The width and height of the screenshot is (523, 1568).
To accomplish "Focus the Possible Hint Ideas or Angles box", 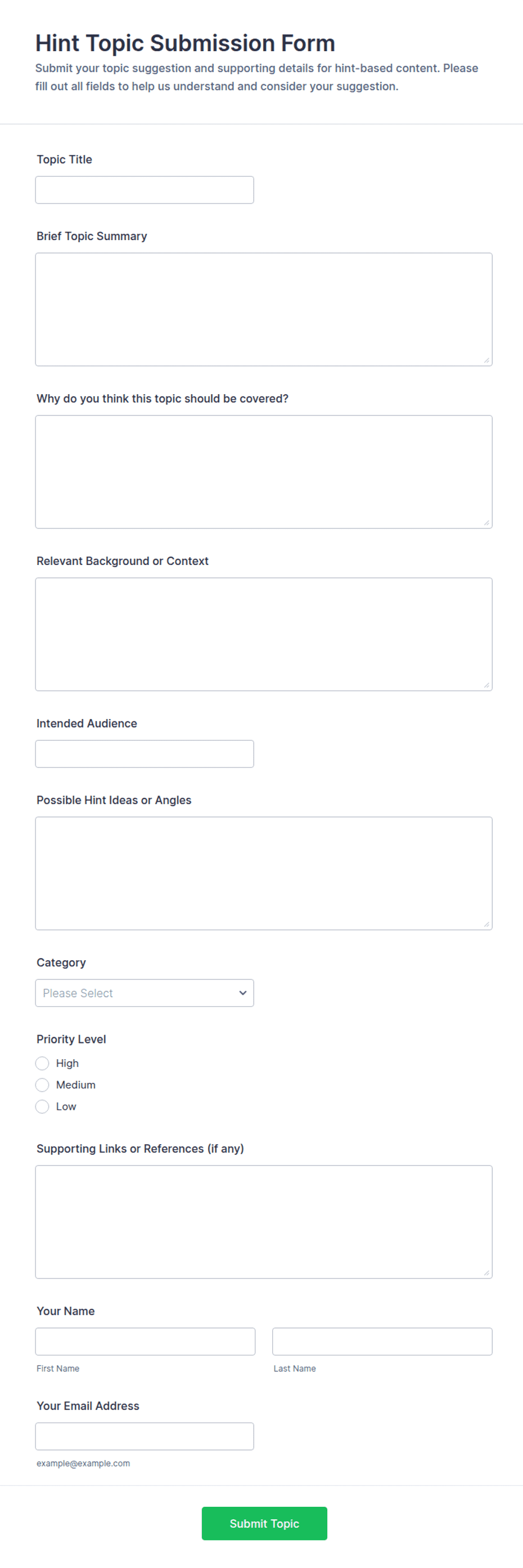I will [x=264, y=874].
